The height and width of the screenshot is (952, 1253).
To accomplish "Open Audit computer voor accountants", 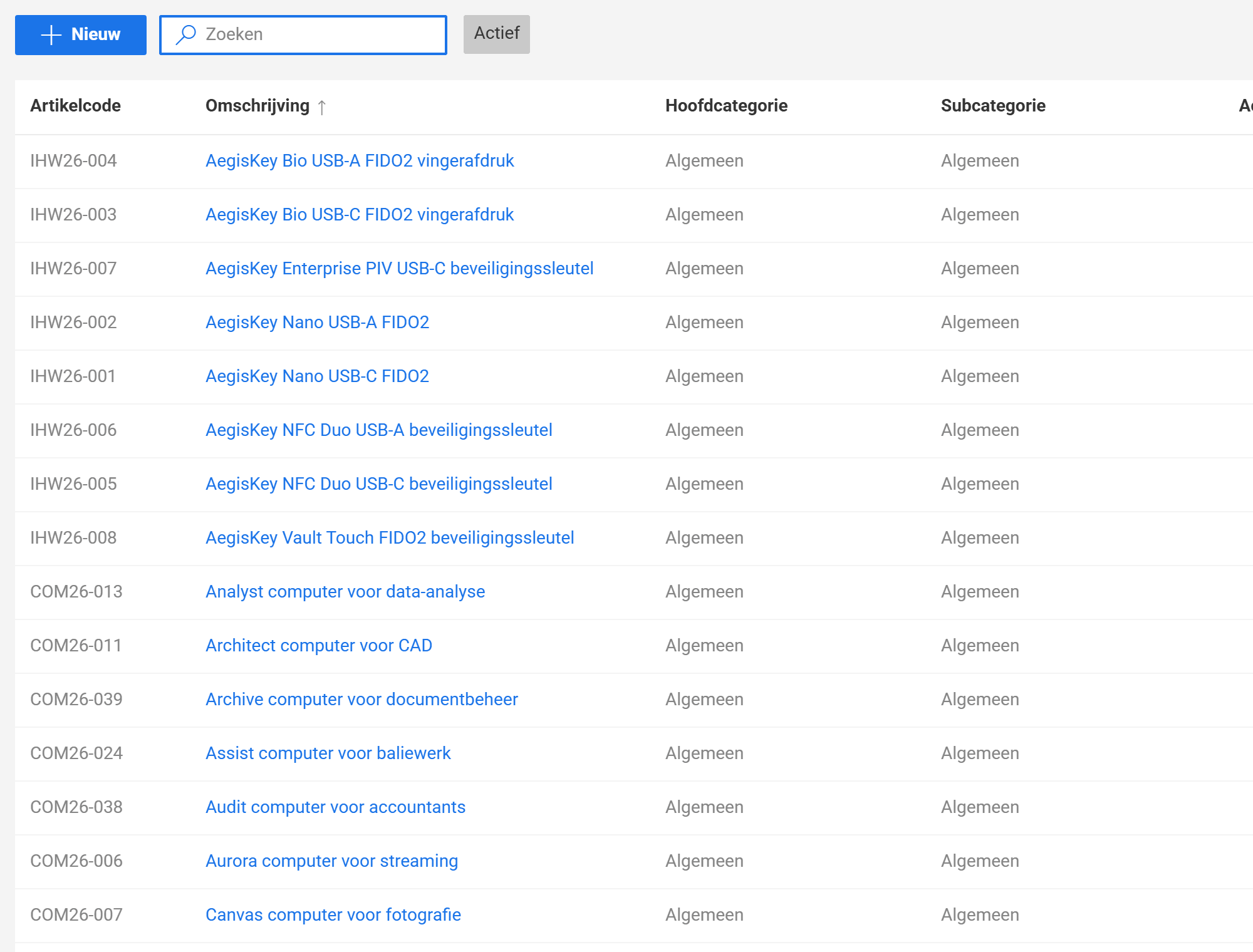I will [x=336, y=807].
